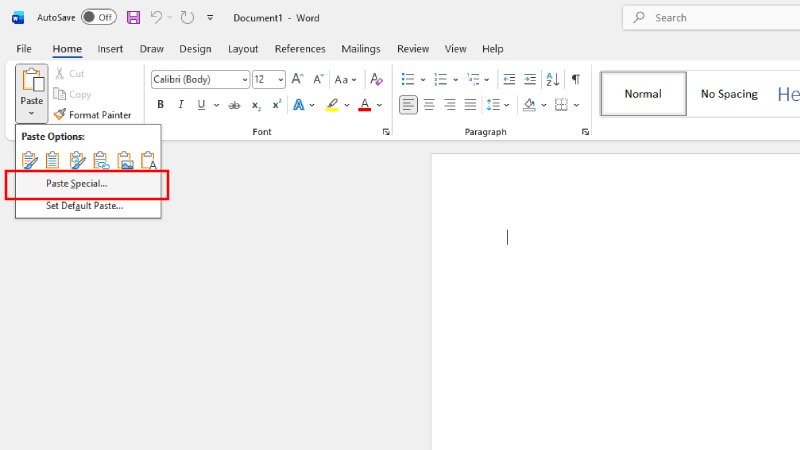Apply the red font color swatch
The width and height of the screenshot is (800, 450).
[x=364, y=105]
